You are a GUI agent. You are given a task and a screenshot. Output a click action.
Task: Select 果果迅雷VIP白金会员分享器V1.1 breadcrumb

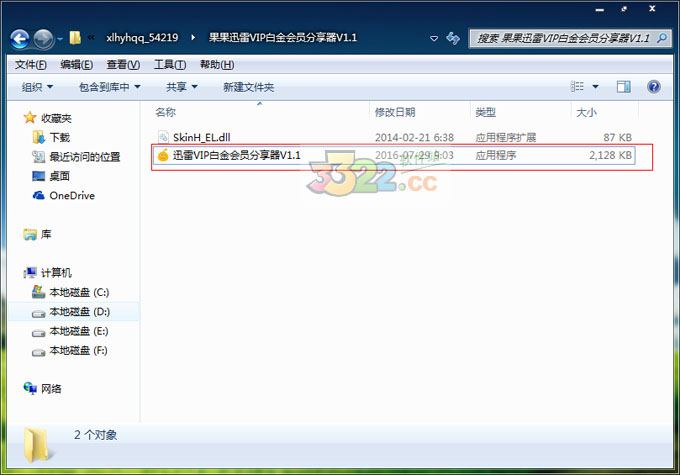click(x=283, y=38)
